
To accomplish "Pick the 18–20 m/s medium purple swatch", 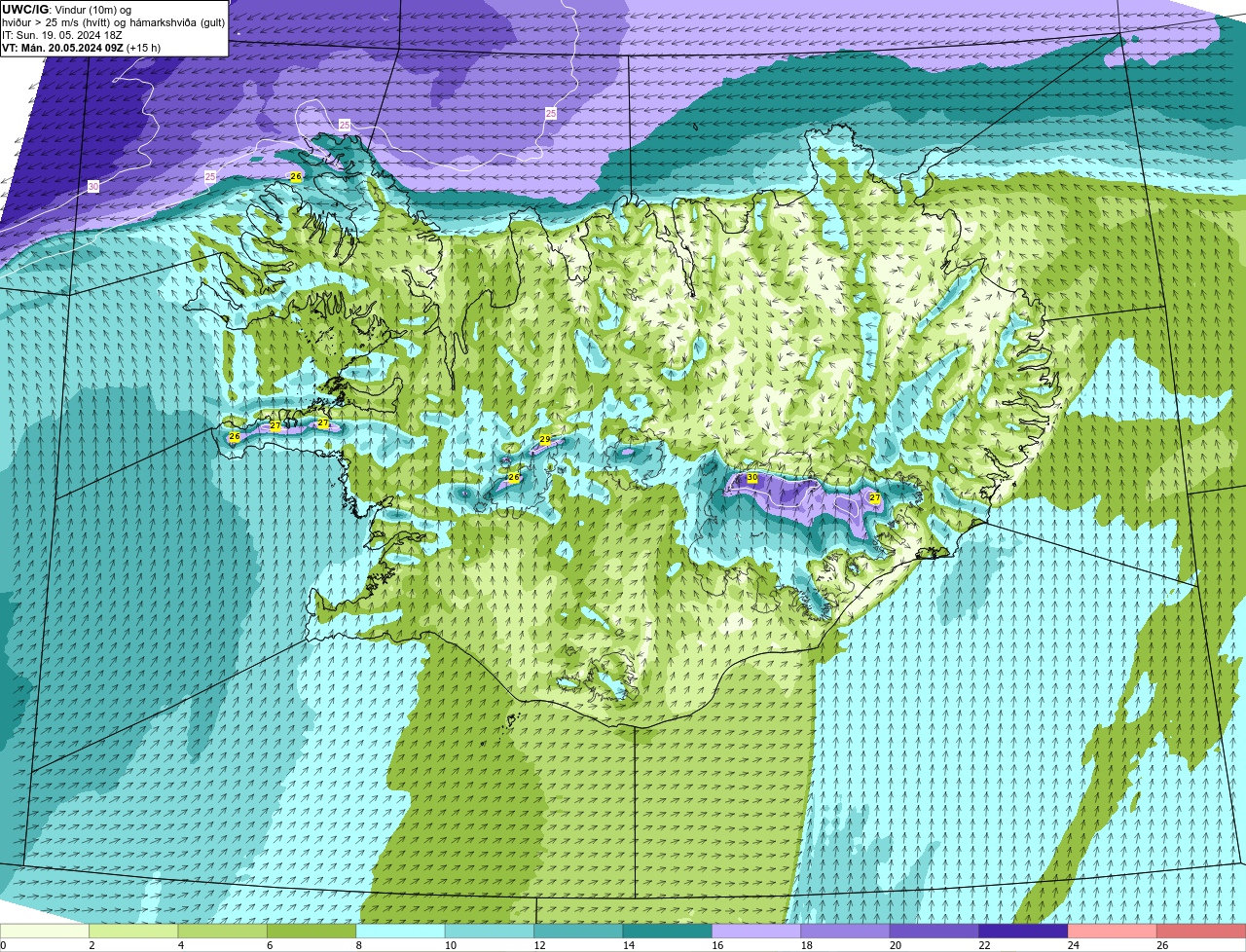I will coord(845,931).
